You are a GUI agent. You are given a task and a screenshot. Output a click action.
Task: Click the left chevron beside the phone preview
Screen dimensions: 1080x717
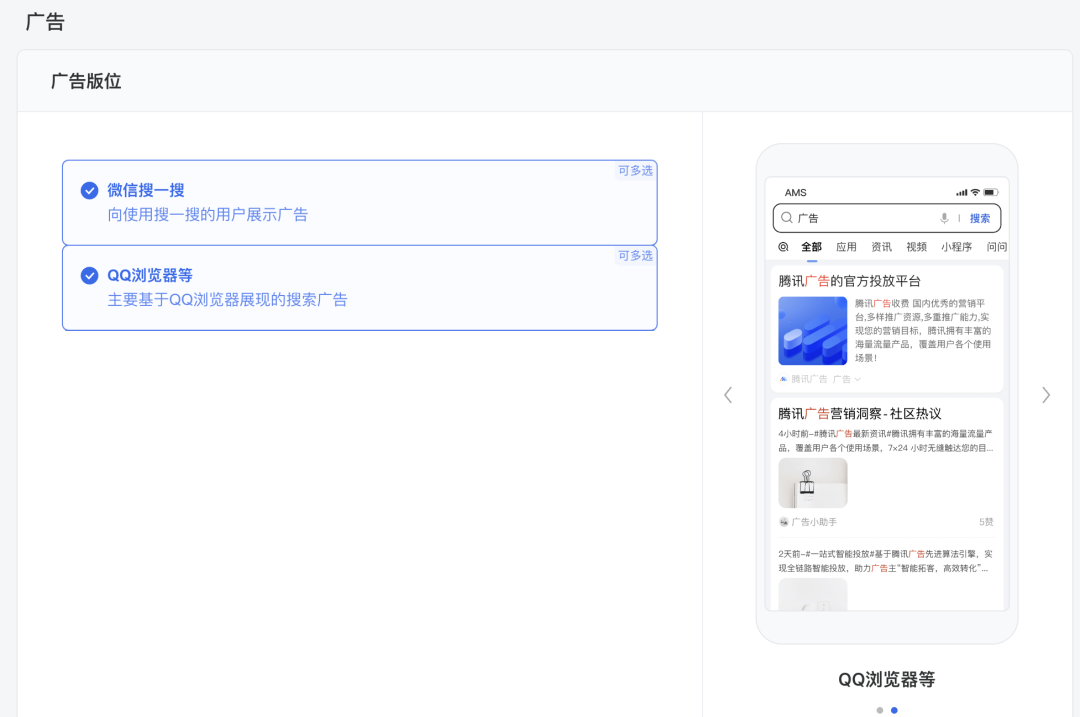click(x=728, y=395)
